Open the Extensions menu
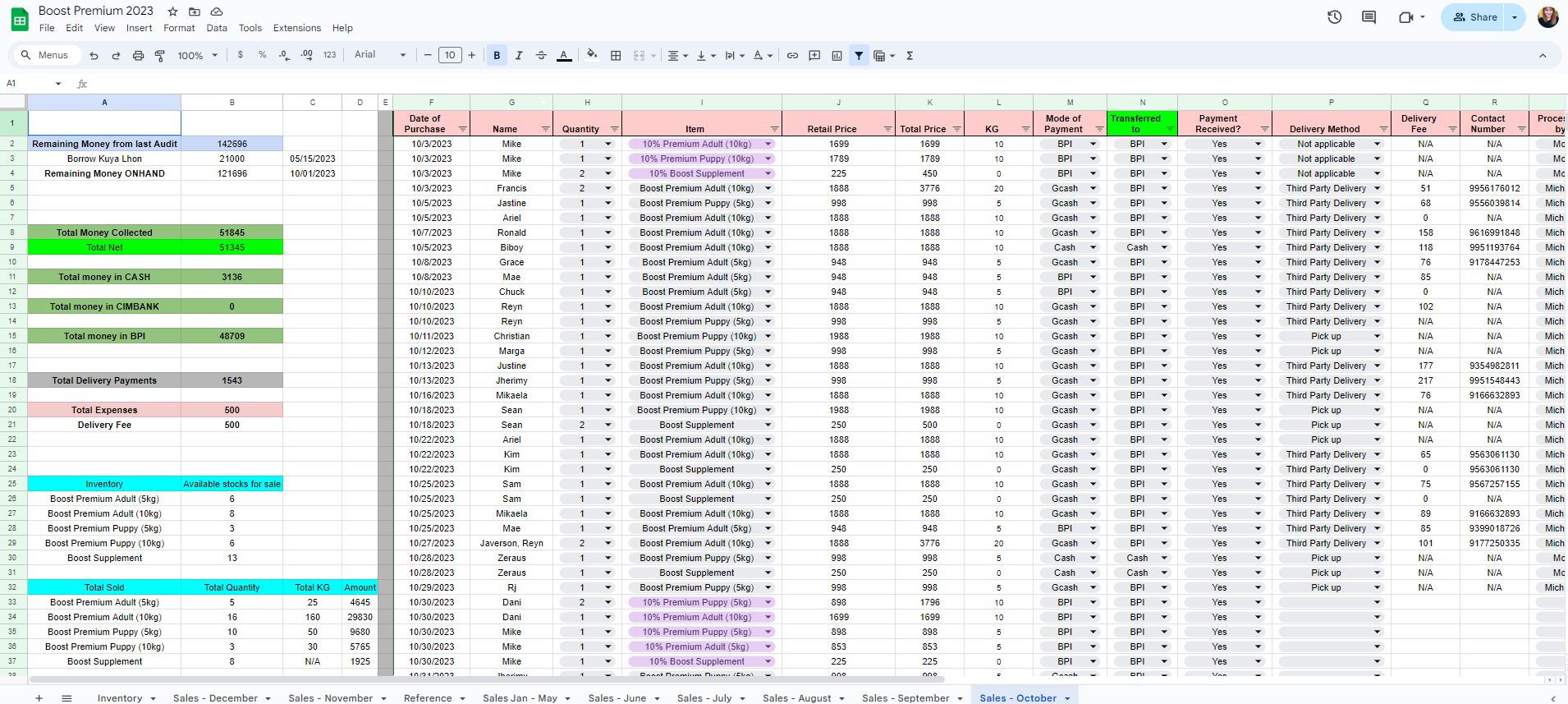Screen dimensions: 1568x704 pos(296,28)
